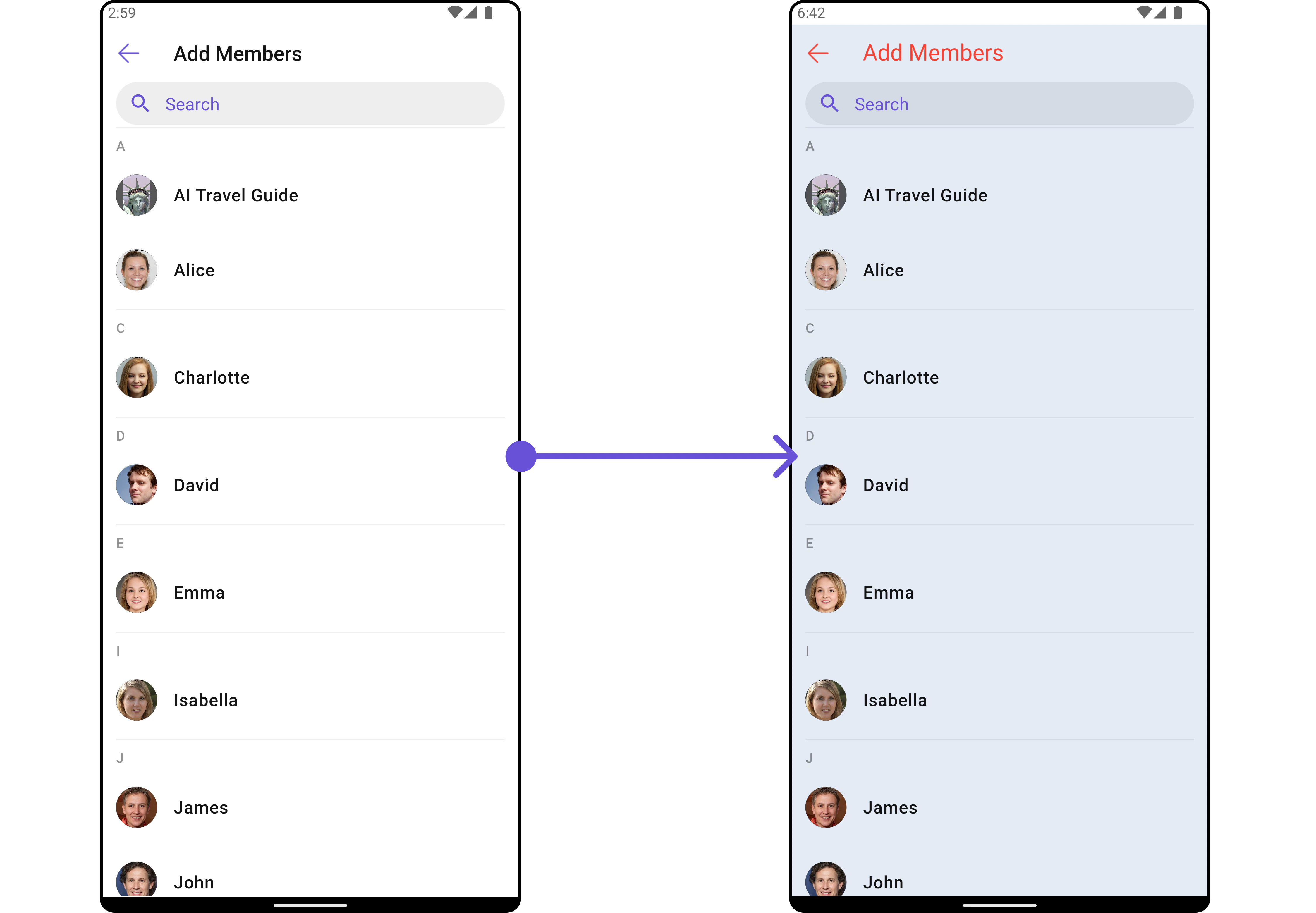Tap the home gesture bar on left phone
1316x913 pixels.
point(310,905)
